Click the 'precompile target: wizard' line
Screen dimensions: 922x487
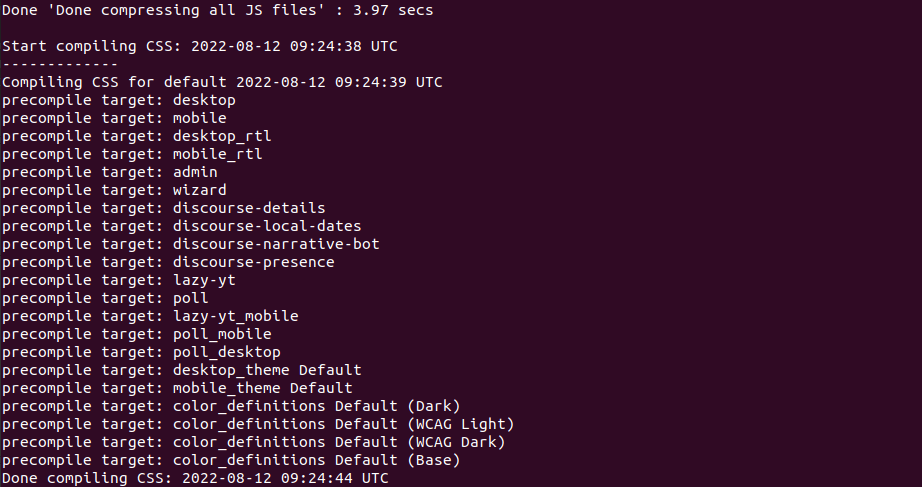[x=114, y=190]
